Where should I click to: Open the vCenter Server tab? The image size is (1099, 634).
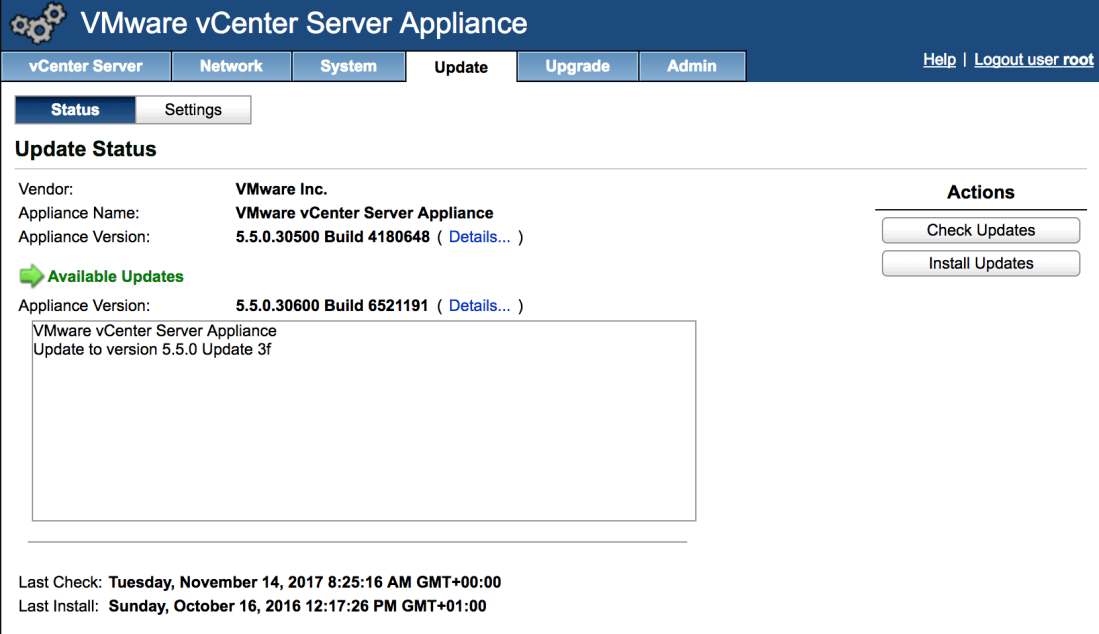tap(86, 66)
